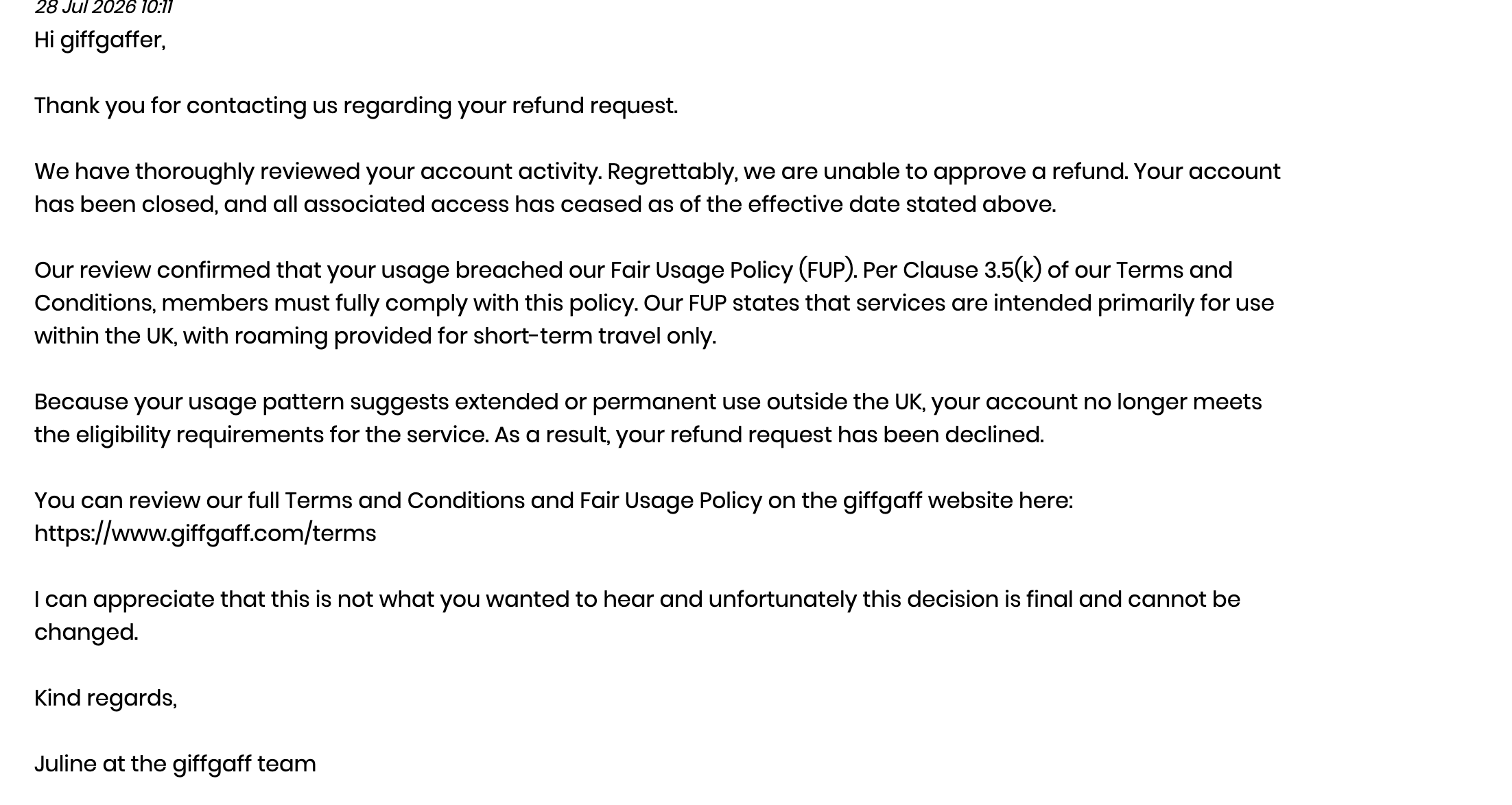Click the sentence beginning 'We have thoroughly reviewed'
The image size is (1512, 805).
tap(318, 171)
